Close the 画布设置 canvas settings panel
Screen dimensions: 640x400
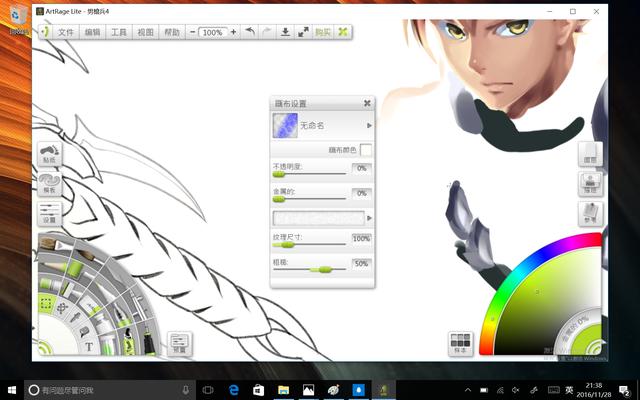[x=367, y=103]
